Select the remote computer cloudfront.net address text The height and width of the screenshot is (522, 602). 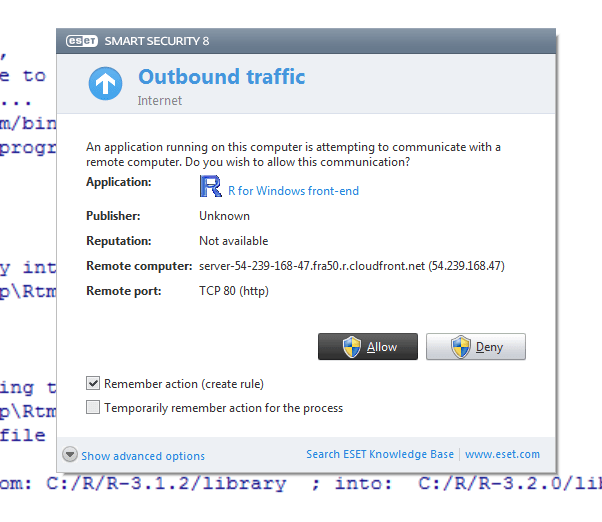352,266
